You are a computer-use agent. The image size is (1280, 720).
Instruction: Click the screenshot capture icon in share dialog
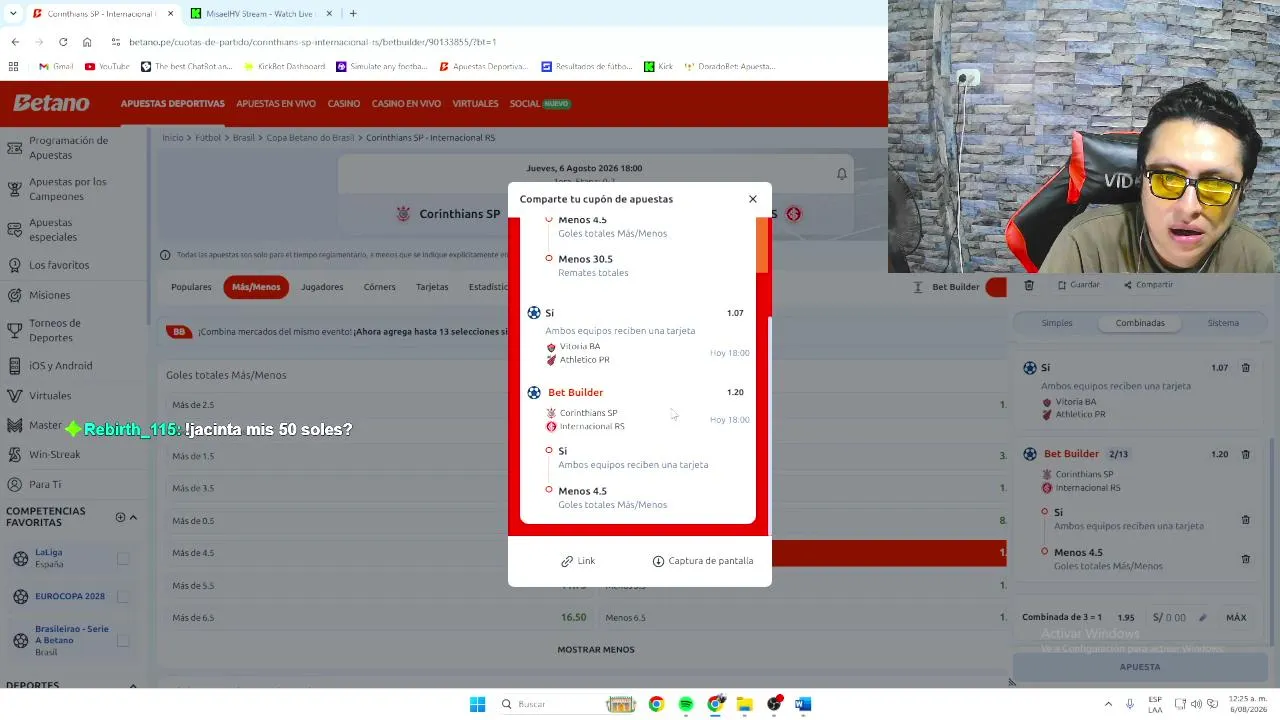tap(658, 561)
